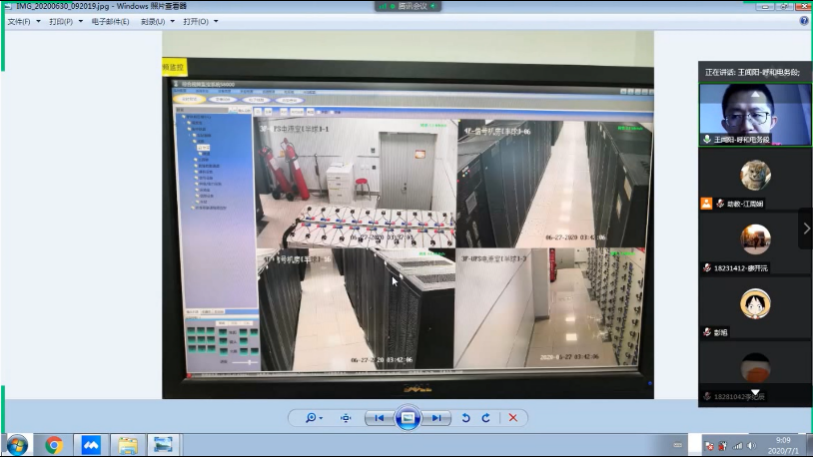Click the help question mark icon
The width and height of the screenshot is (813, 457).
point(804,21)
